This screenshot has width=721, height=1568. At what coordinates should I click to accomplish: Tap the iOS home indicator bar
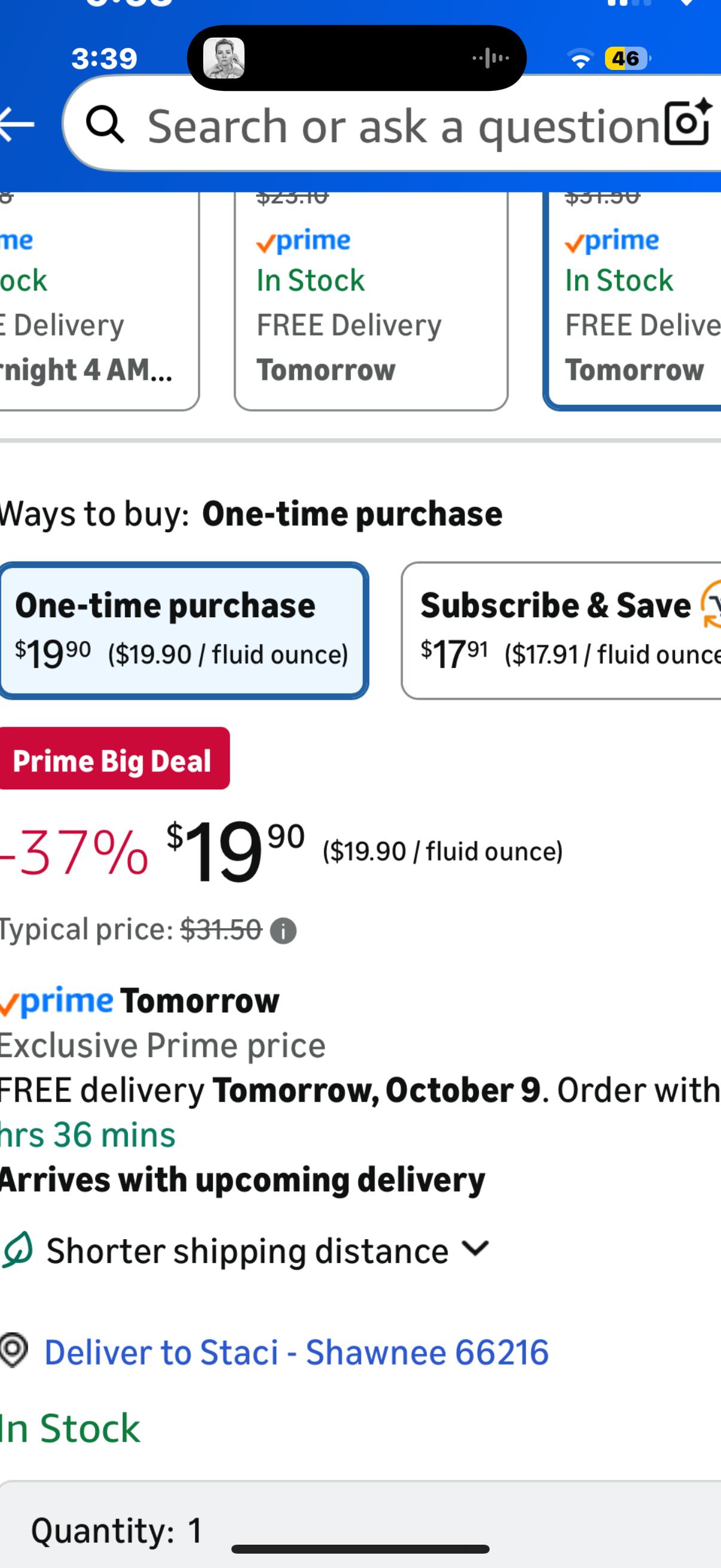point(360,1549)
